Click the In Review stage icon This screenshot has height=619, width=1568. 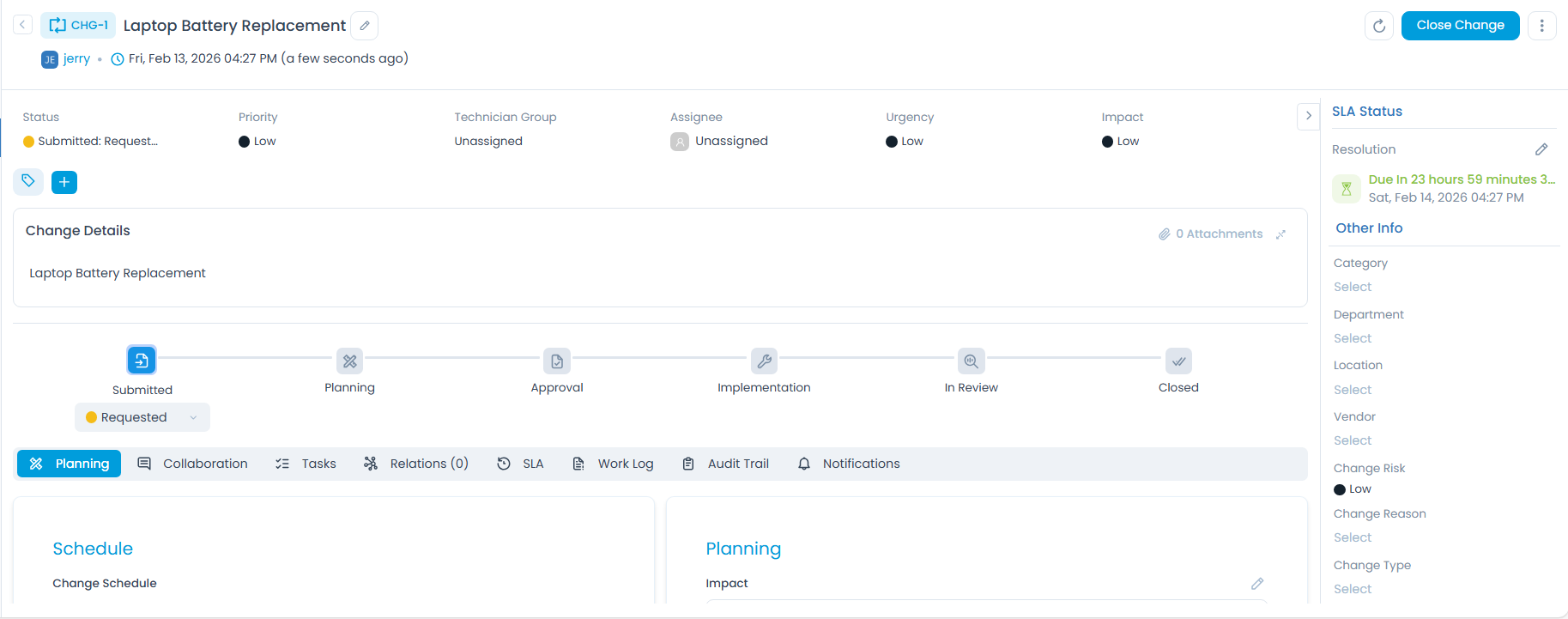click(x=971, y=361)
